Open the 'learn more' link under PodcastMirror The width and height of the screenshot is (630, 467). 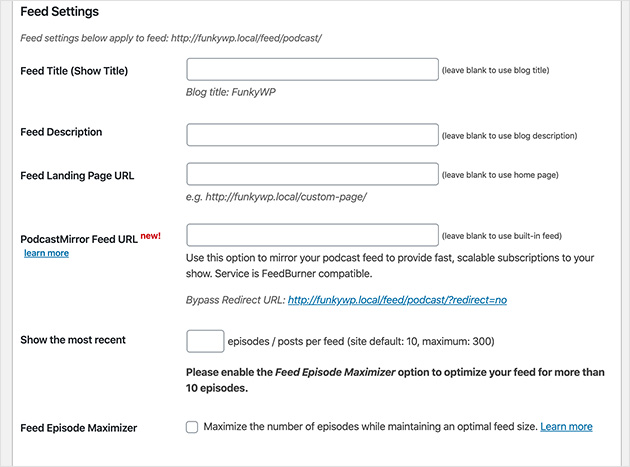tap(46, 254)
